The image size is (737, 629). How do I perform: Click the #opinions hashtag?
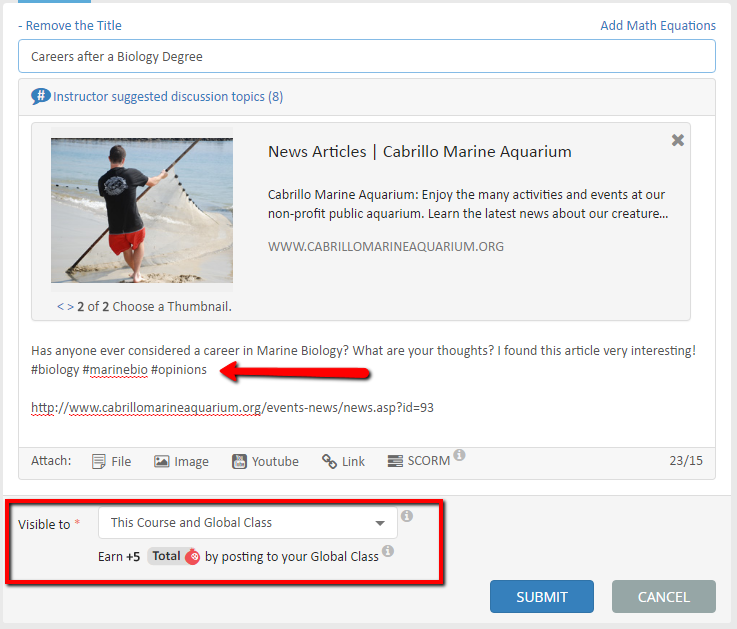tap(179, 370)
